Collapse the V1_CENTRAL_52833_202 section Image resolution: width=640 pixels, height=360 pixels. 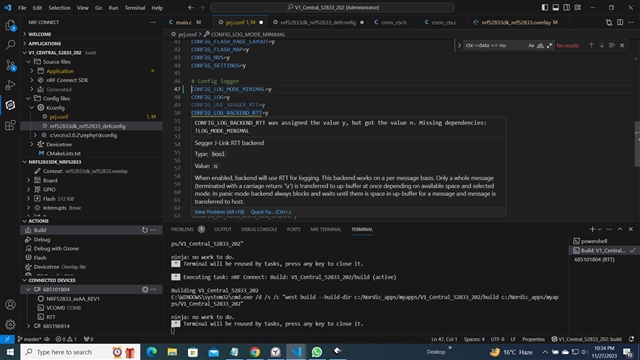tap(25, 53)
